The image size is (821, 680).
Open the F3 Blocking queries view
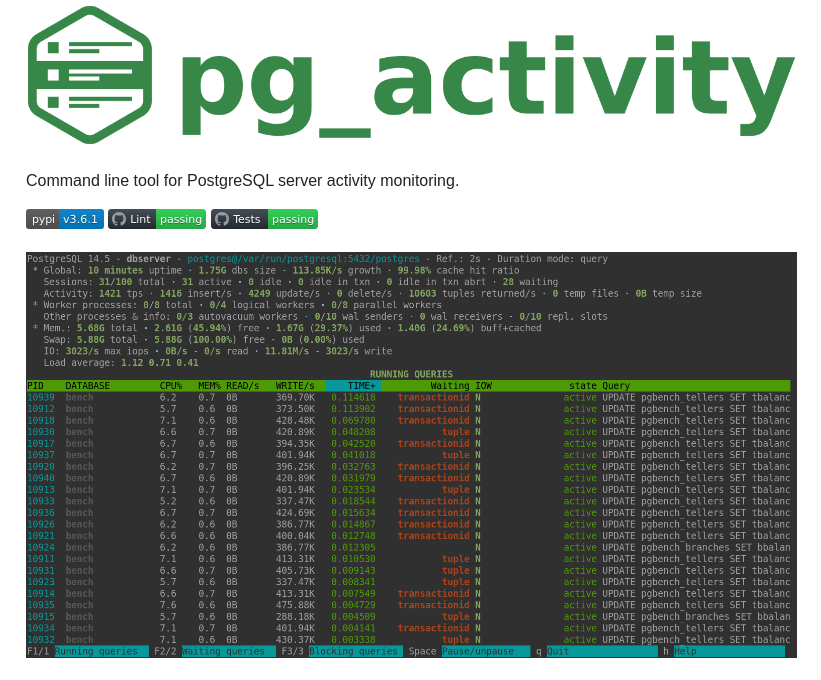point(356,650)
